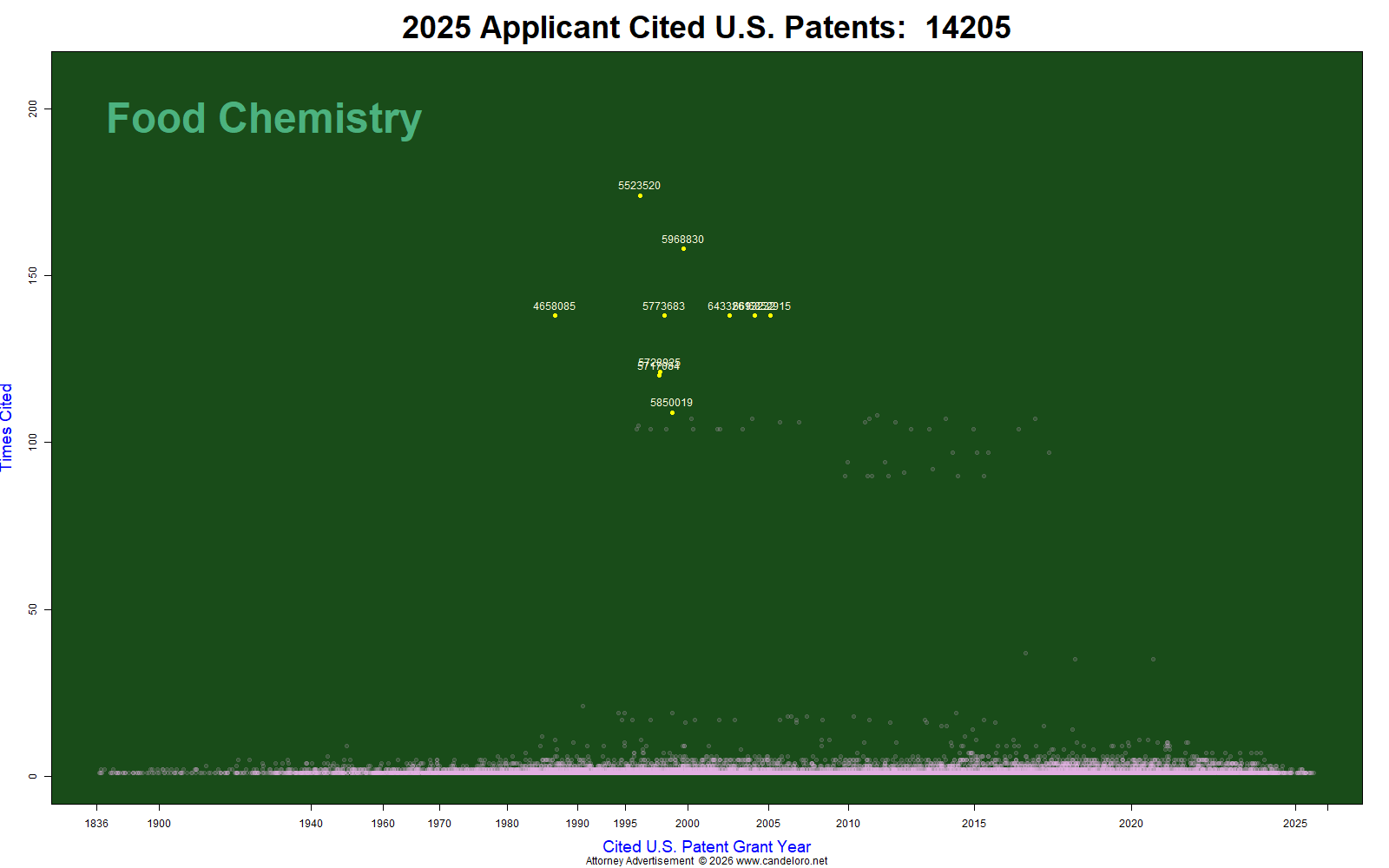Viewport: 1389px width, 868px height.
Task: Select the yellow data point for patent 5968830
Action: [683, 249]
